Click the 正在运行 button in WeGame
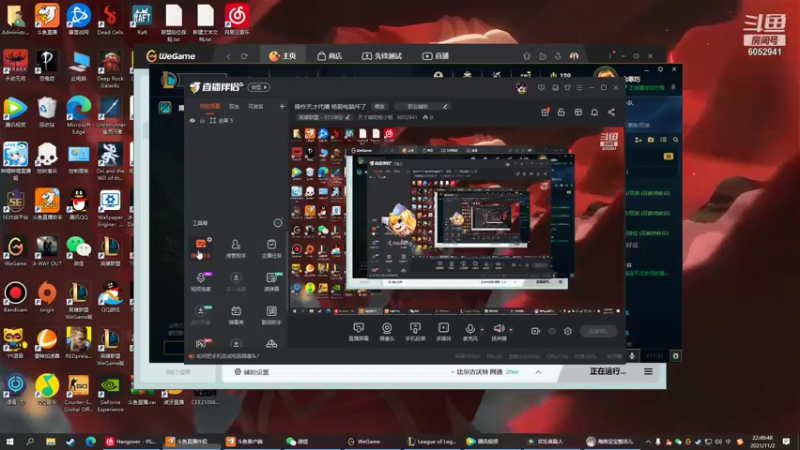800x450 pixels. (x=607, y=371)
